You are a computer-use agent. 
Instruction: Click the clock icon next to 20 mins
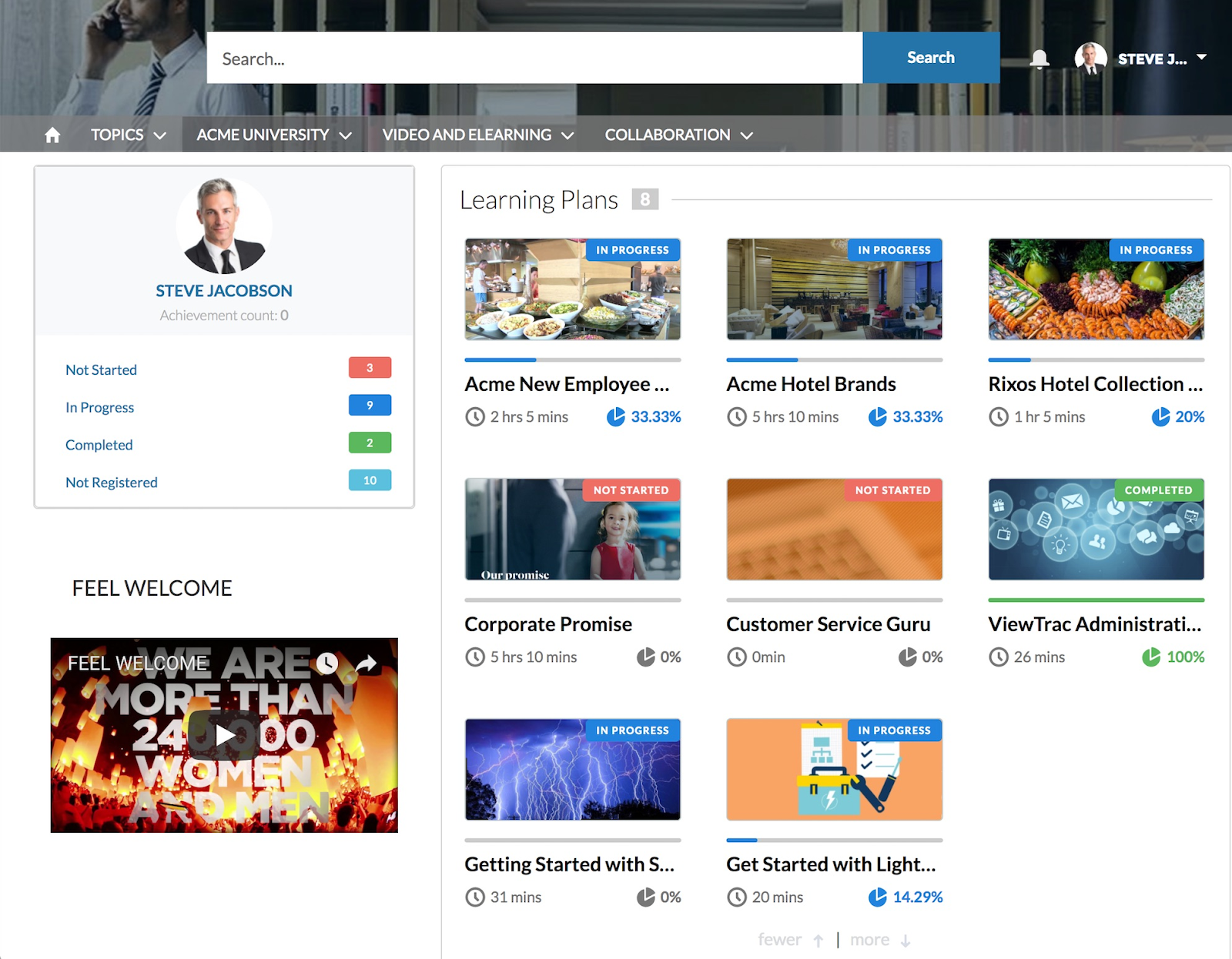point(737,897)
